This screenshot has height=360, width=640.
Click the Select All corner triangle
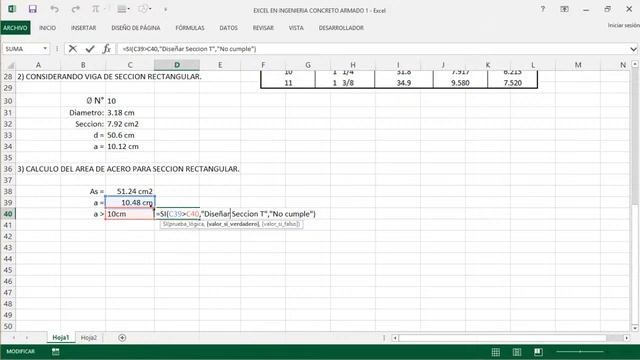click(x=11, y=65)
